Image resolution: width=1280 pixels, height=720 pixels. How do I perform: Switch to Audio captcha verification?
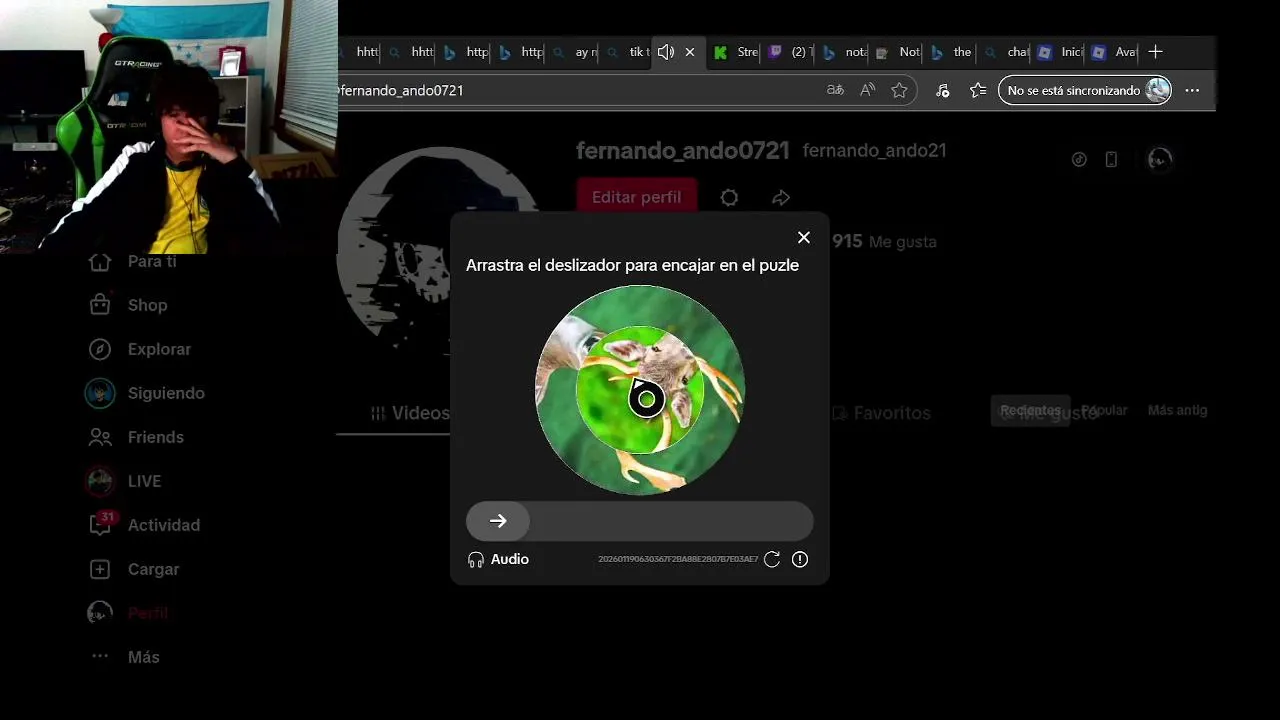pos(498,559)
